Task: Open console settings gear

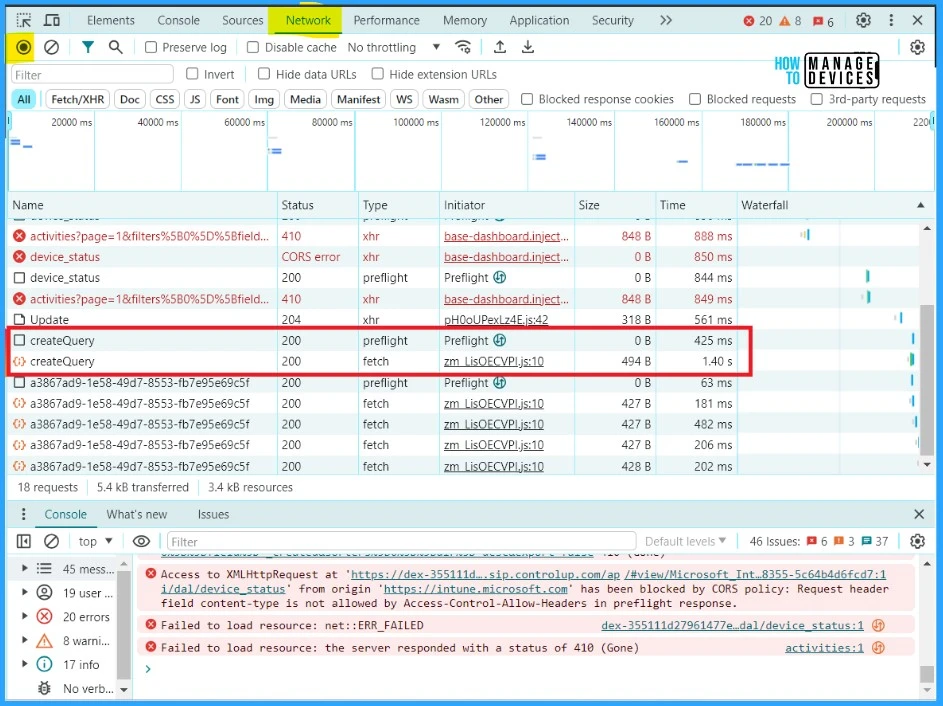Action: click(917, 541)
